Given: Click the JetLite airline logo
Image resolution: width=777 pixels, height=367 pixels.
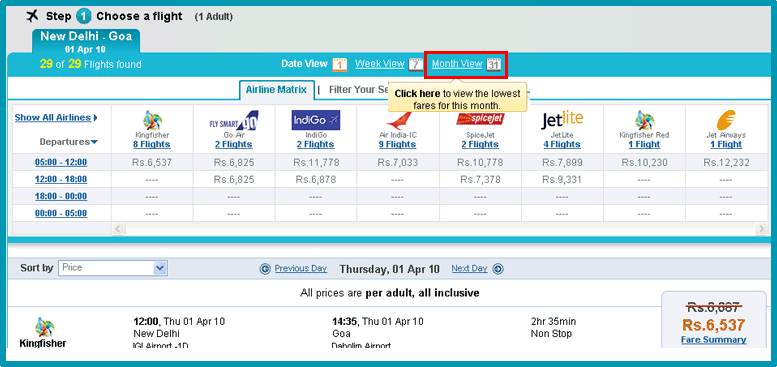Looking at the screenshot, I should coord(562,120).
